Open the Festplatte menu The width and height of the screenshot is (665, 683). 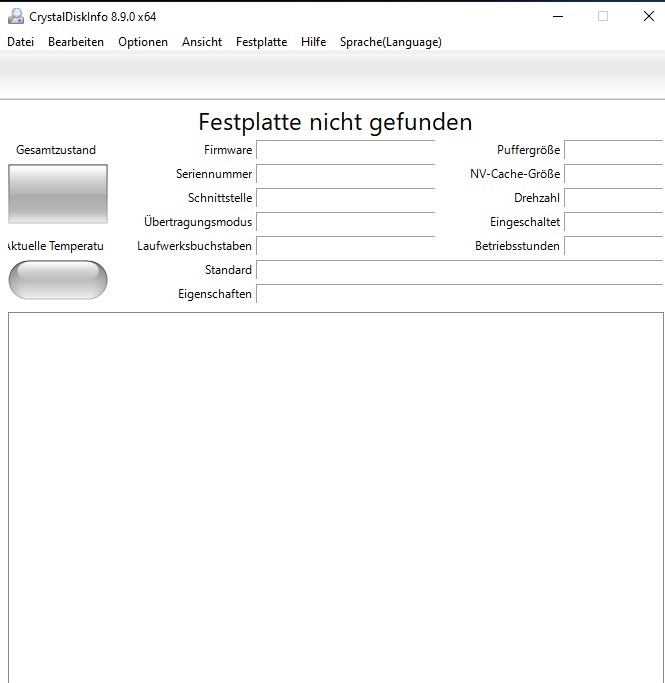(x=261, y=42)
